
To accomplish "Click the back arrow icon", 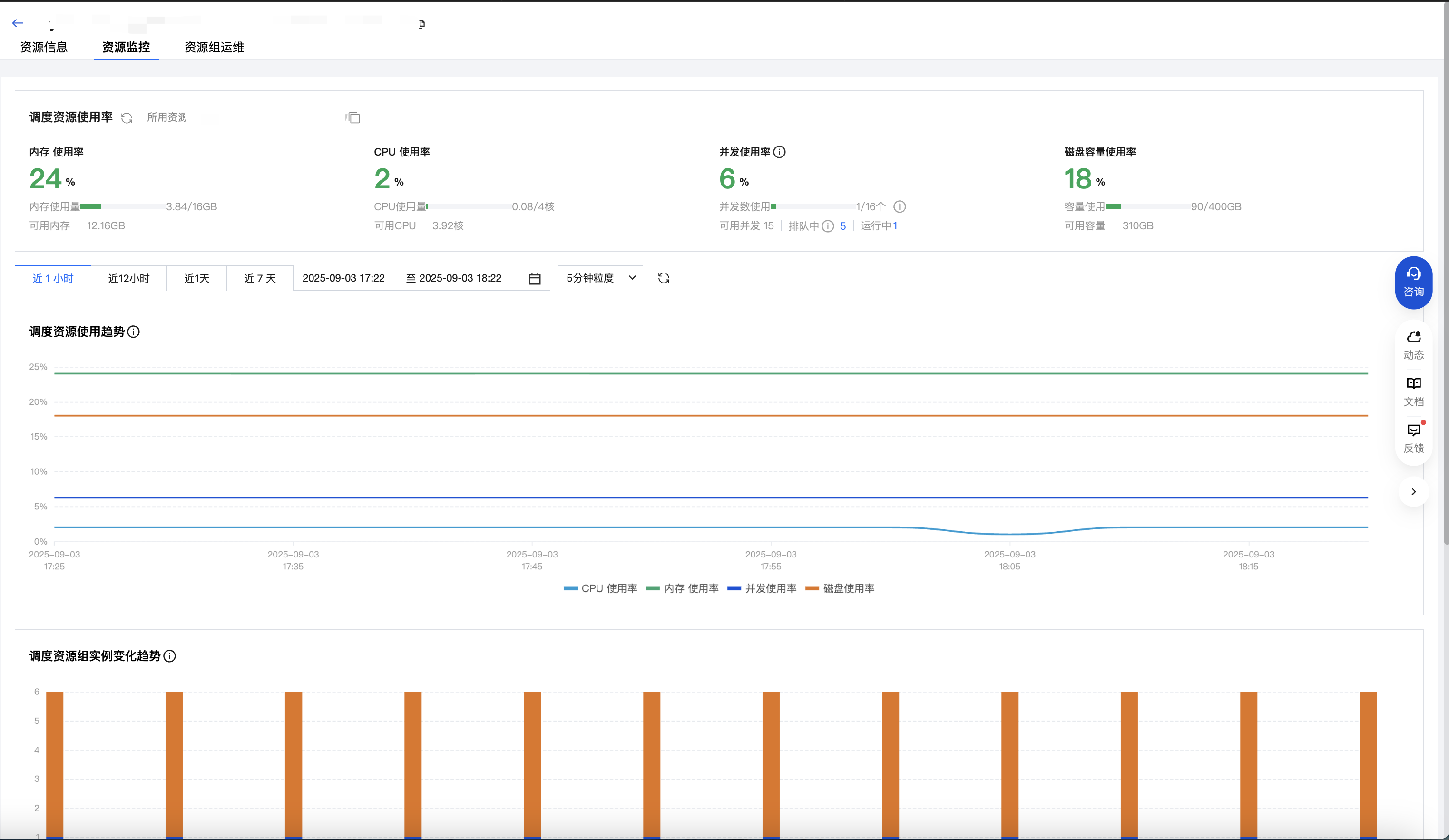I will (17, 23).
